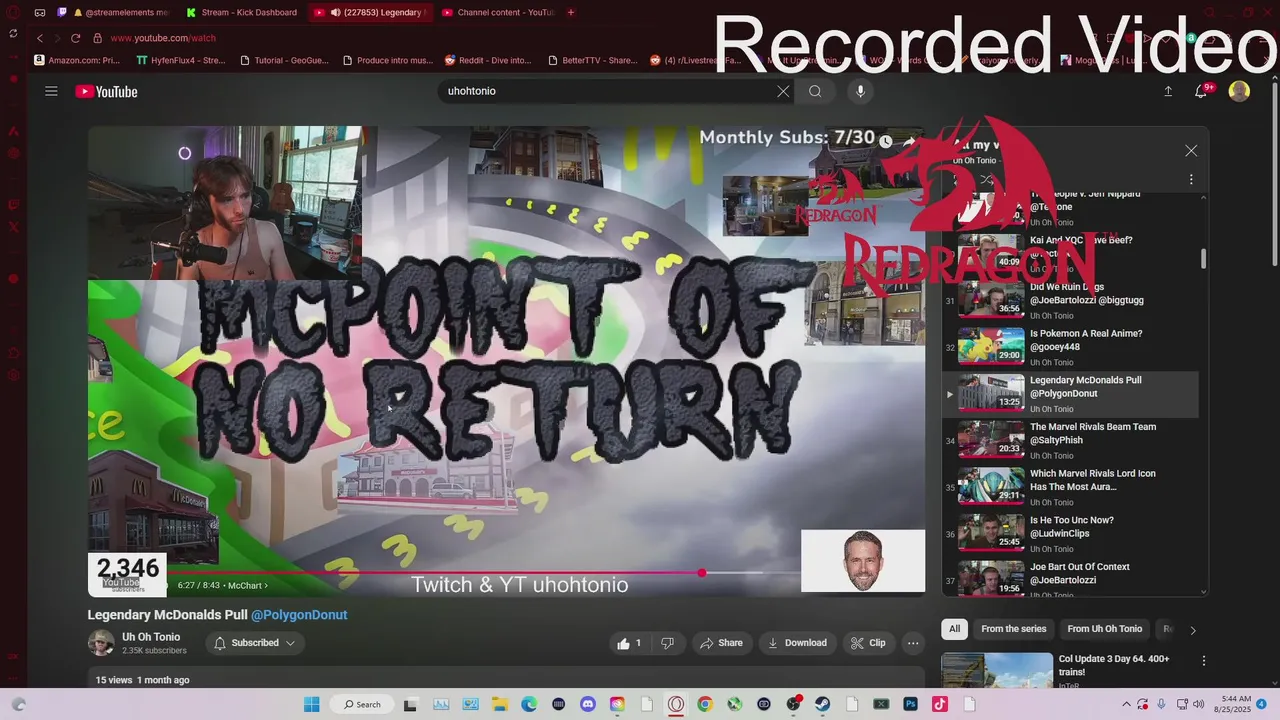This screenshot has height=720, width=1280.
Task: Open the @PolygonDonut link in title
Action: click(x=299, y=615)
